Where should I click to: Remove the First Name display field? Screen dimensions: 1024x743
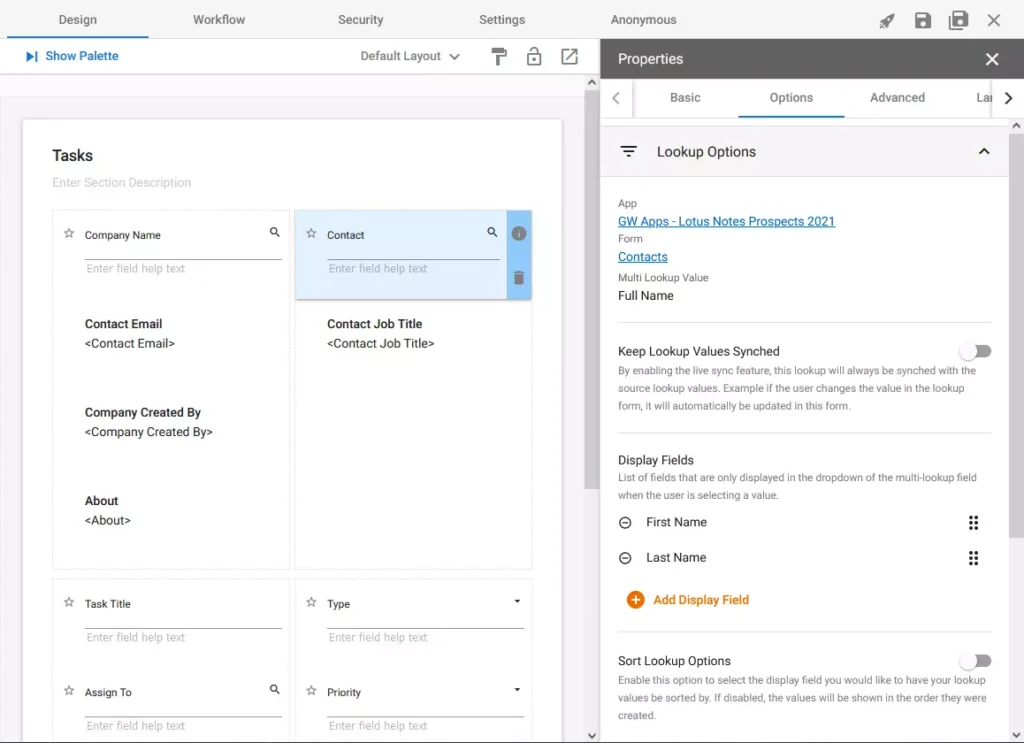[x=625, y=522]
